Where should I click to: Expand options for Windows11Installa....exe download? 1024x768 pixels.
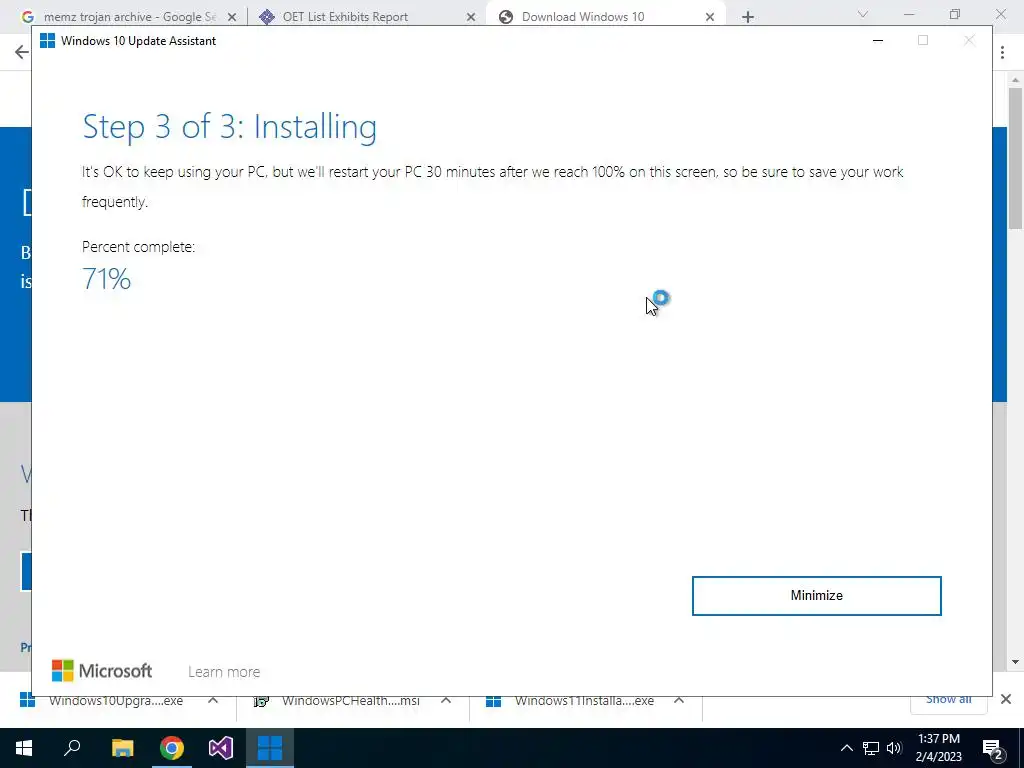[679, 701]
